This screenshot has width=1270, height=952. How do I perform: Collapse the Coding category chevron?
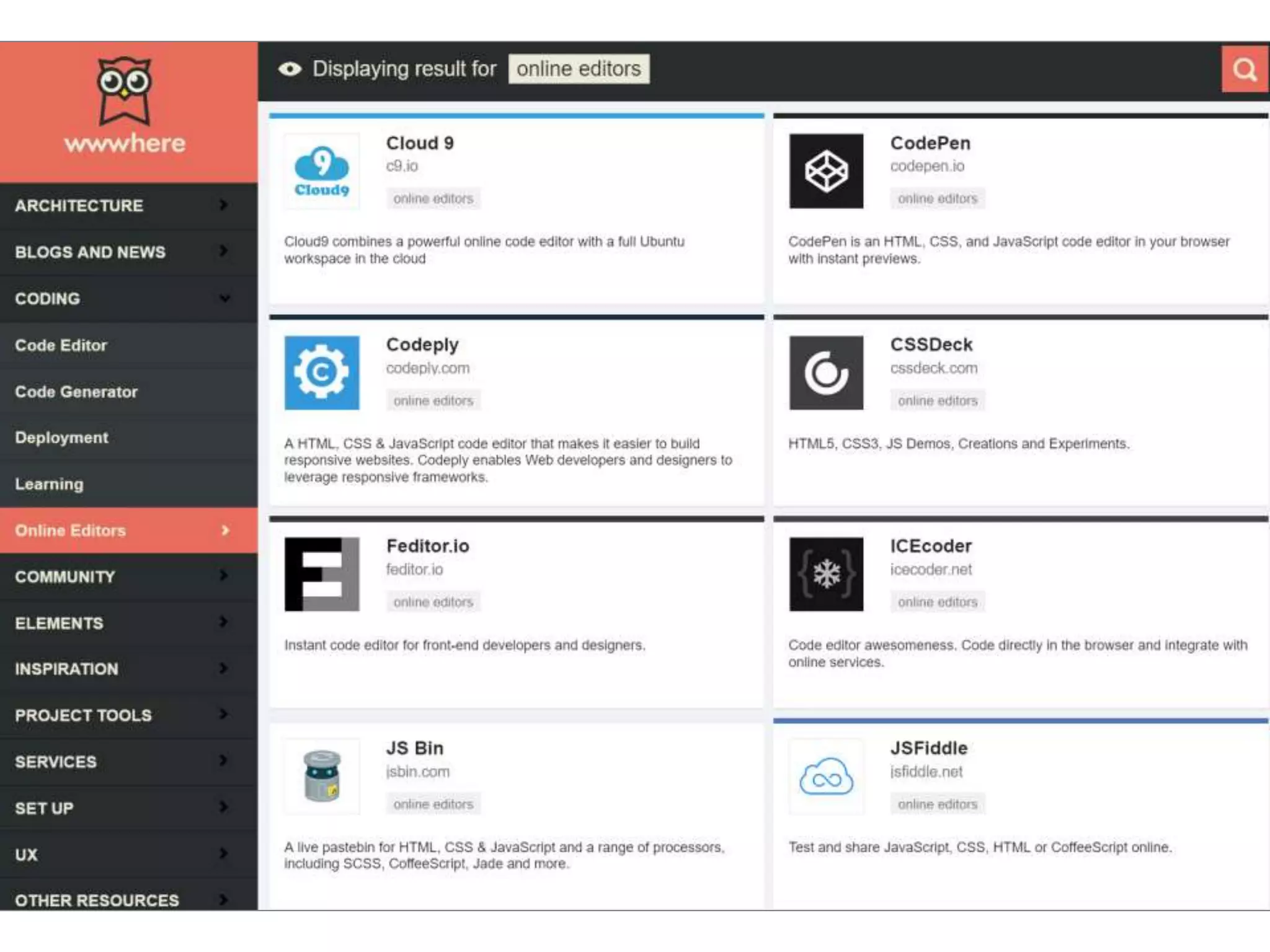[224, 298]
